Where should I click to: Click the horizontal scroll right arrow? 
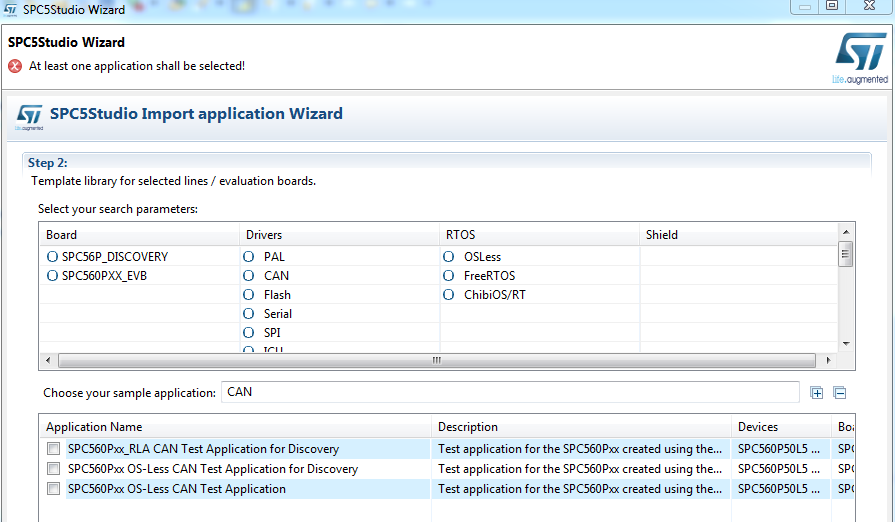coord(828,360)
